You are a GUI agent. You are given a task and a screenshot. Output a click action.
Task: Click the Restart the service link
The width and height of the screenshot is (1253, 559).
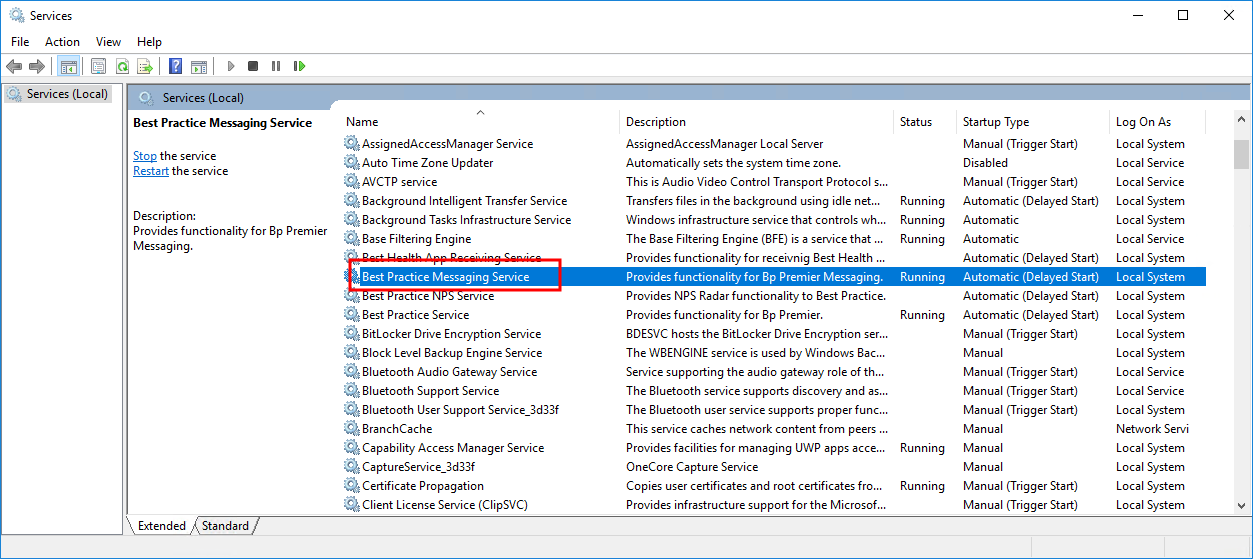pyautogui.click(x=151, y=171)
